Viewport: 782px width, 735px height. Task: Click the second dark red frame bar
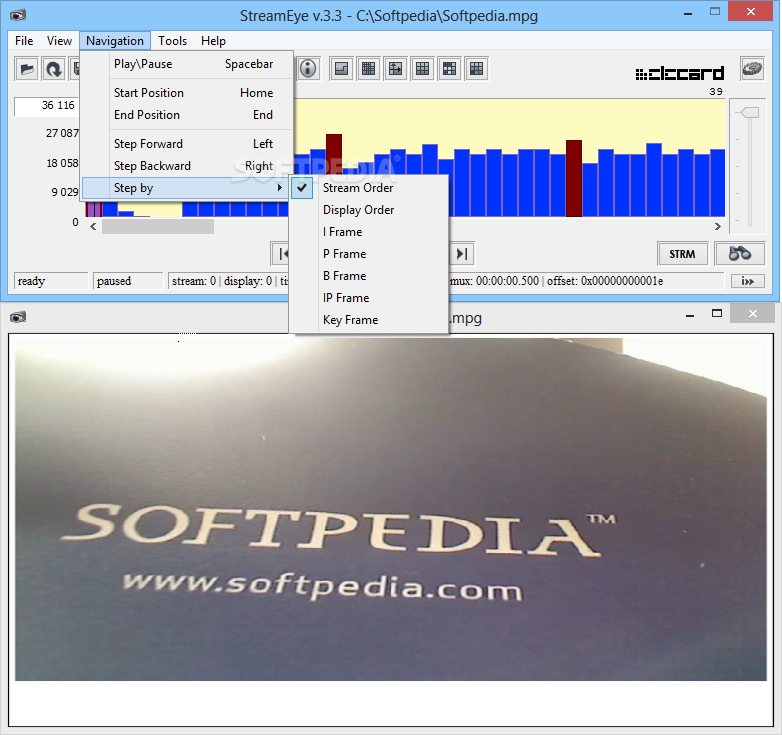[x=574, y=178]
